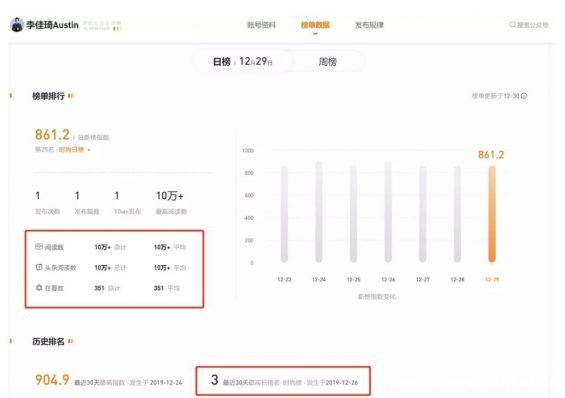Open the 日榜 12月29日 date selector

243,62
